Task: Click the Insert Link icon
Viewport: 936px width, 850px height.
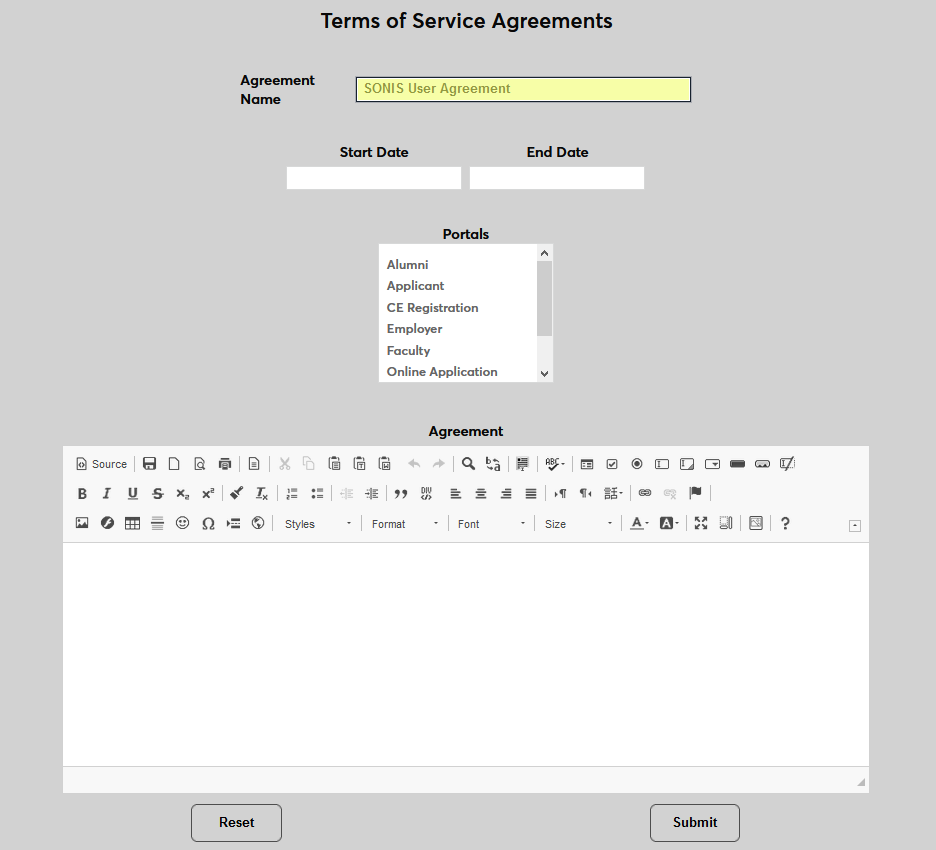Action: [x=645, y=494]
